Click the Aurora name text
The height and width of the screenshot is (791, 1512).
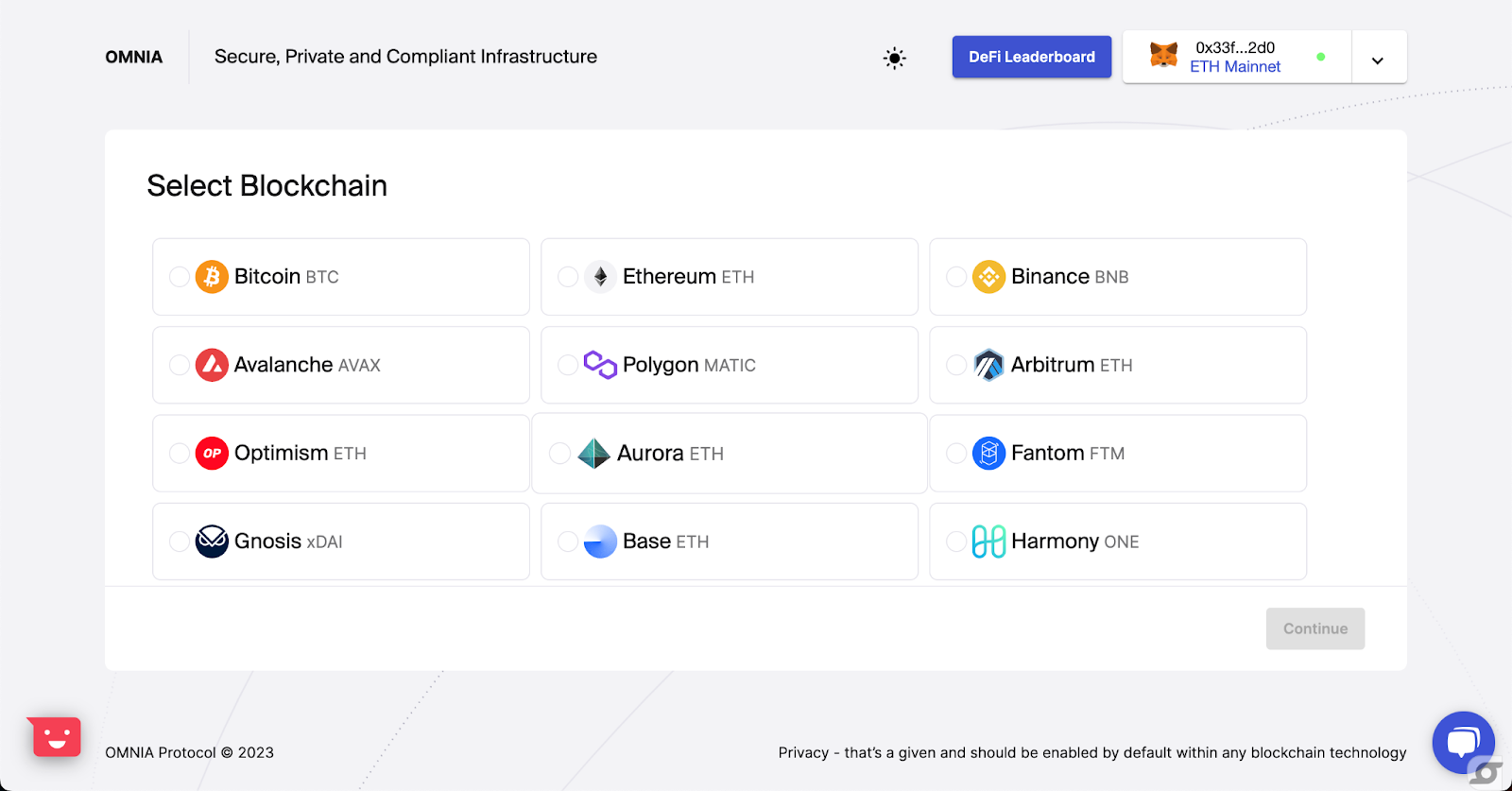(x=650, y=453)
